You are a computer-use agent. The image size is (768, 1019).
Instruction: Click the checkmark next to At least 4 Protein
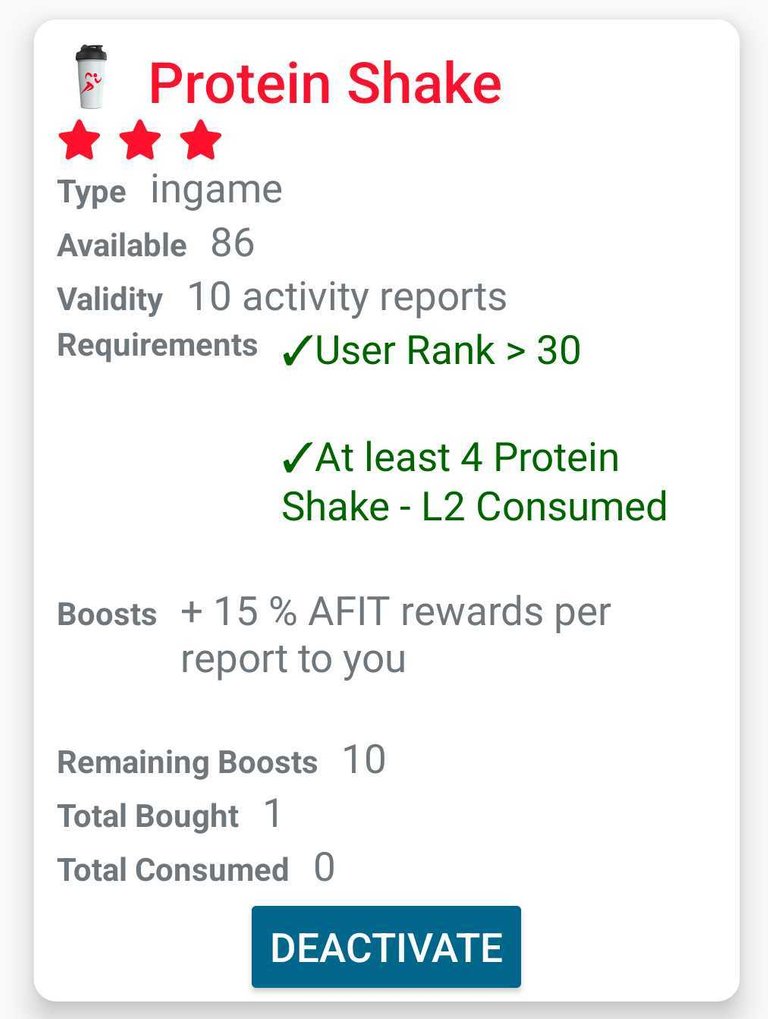pyautogui.click(x=297, y=458)
